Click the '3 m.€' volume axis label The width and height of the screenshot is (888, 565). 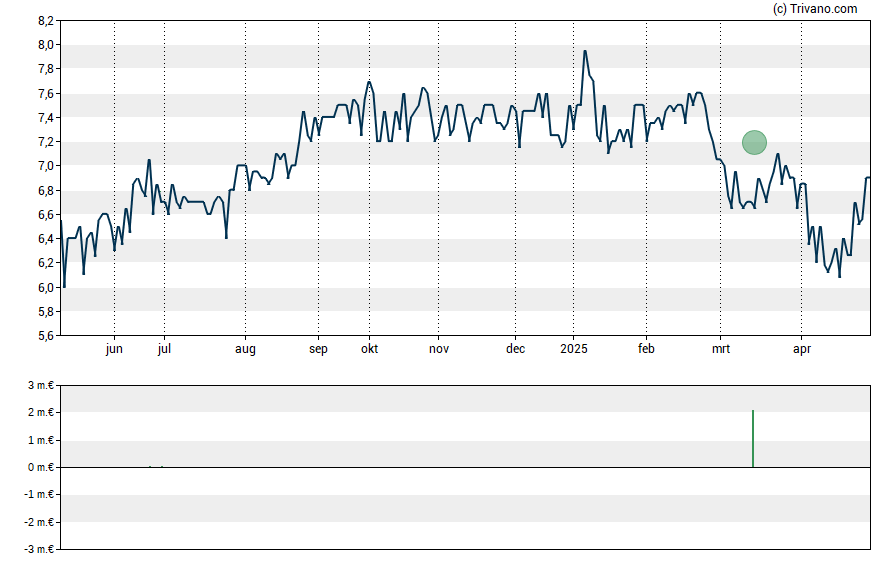[41, 386]
